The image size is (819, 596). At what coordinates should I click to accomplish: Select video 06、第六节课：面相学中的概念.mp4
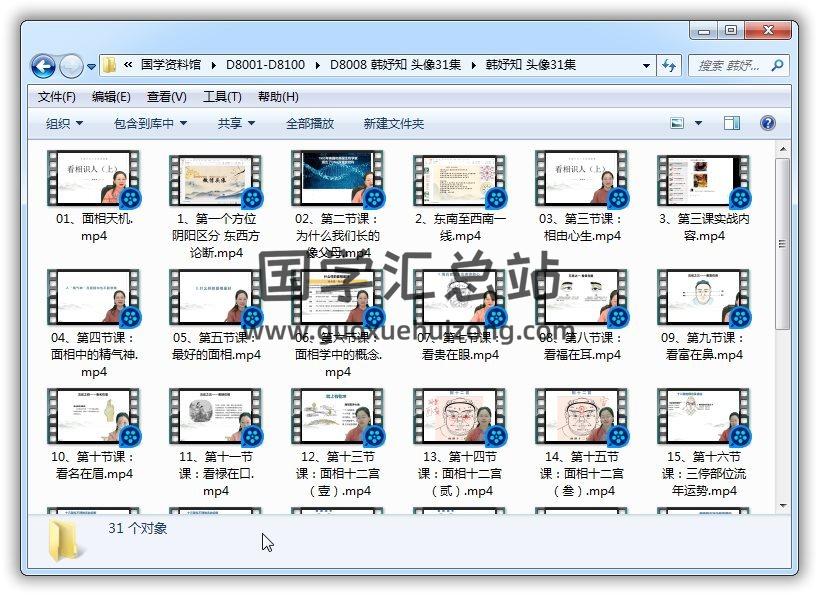[337, 323]
